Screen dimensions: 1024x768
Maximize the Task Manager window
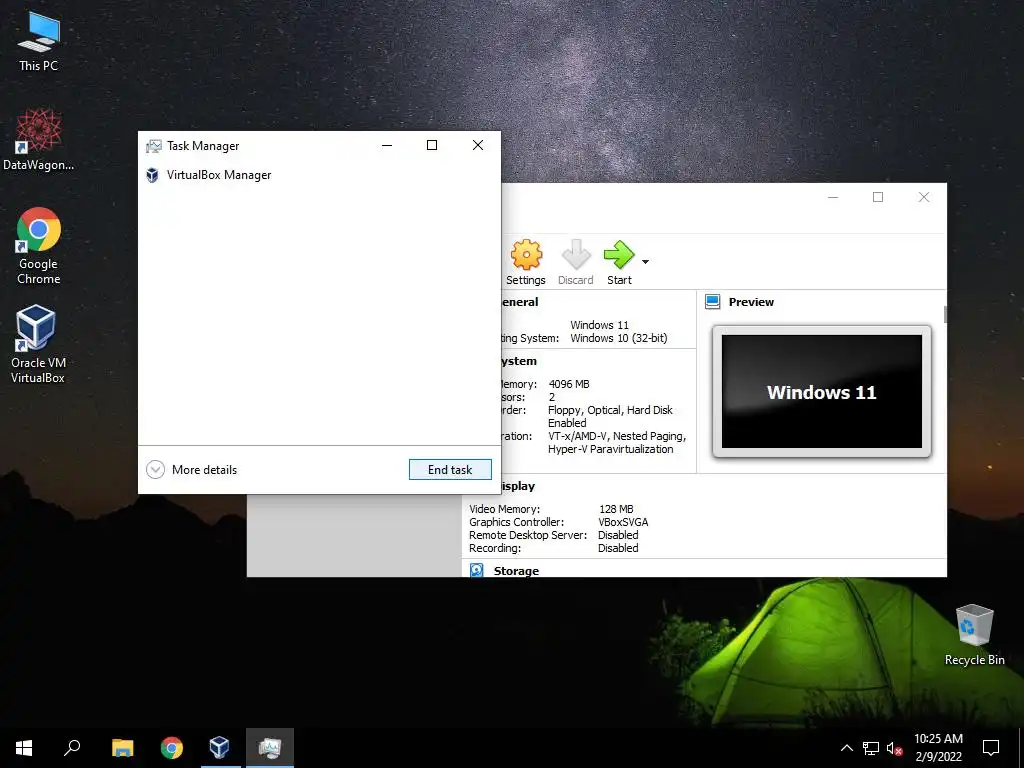432,145
